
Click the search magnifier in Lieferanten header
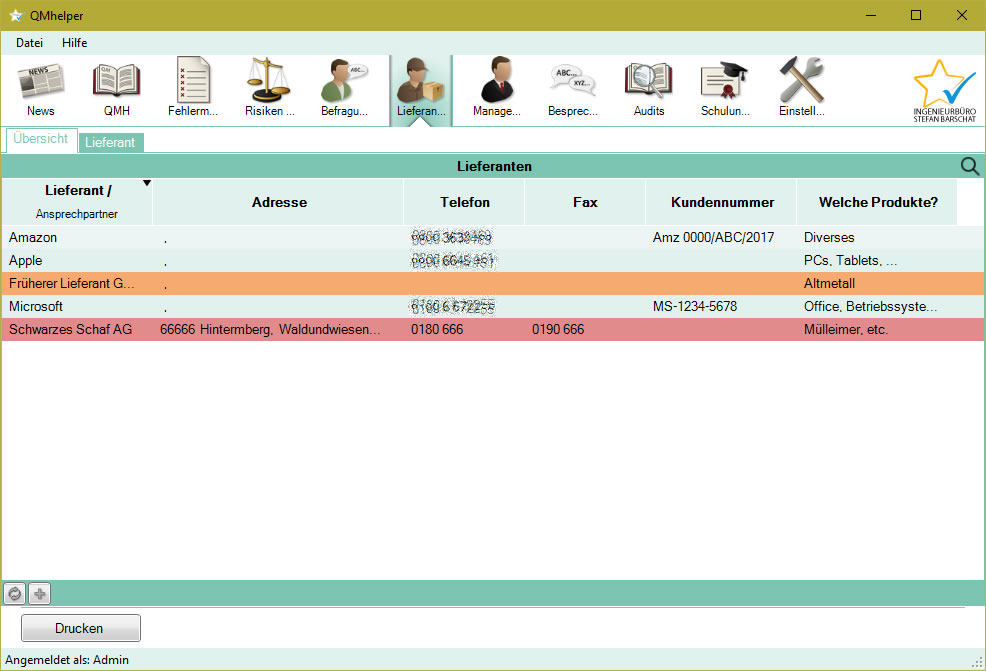[x=969, y=166]
